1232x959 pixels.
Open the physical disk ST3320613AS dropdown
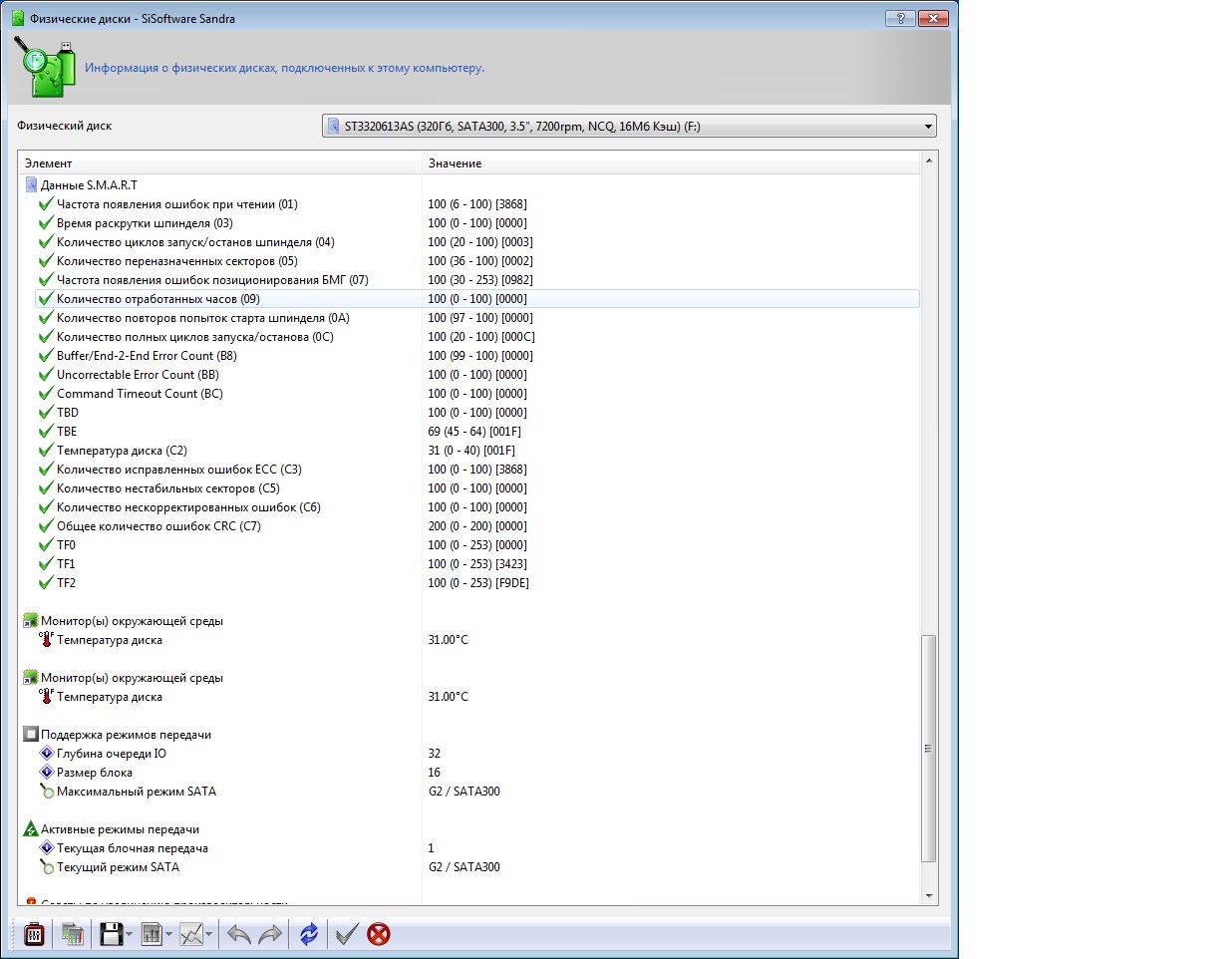(629, 127)
